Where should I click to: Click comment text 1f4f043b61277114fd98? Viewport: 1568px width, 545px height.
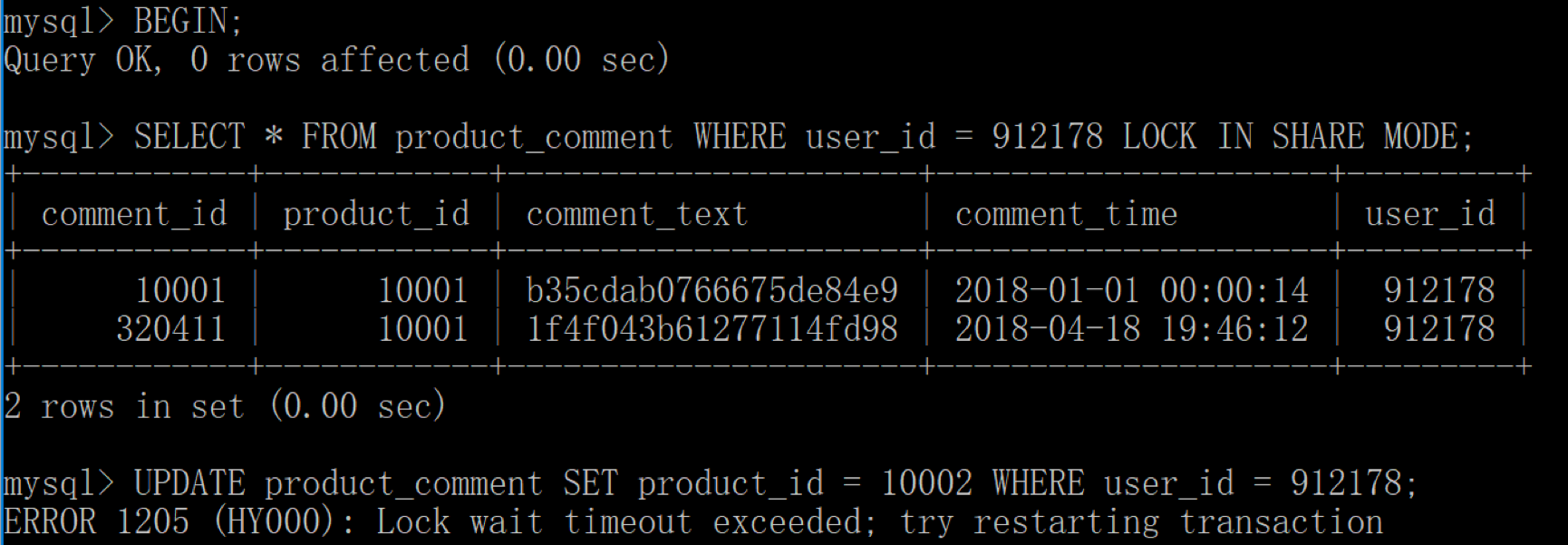712,329
